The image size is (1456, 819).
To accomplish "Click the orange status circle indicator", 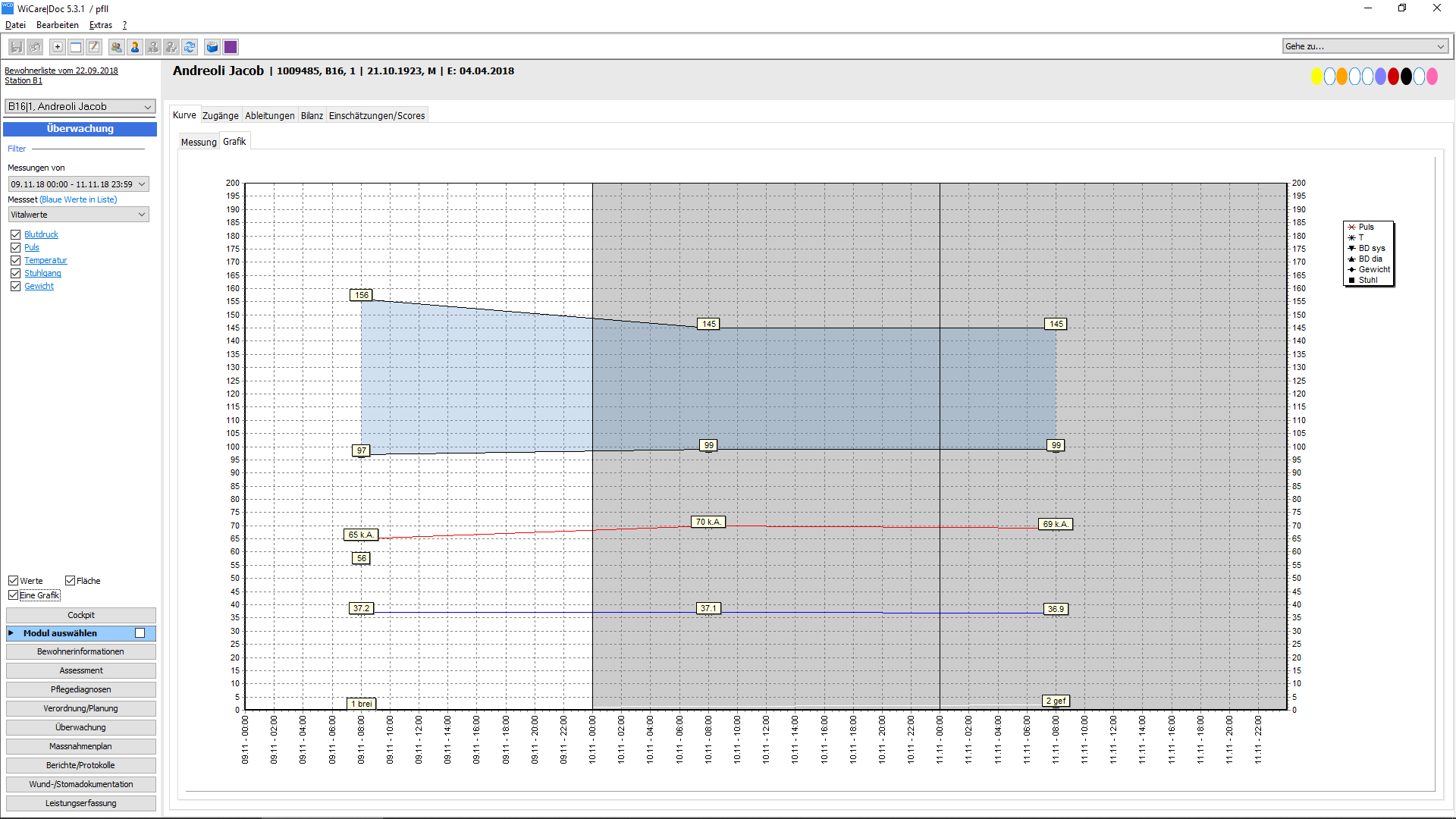I will (x=1342, y=77).
